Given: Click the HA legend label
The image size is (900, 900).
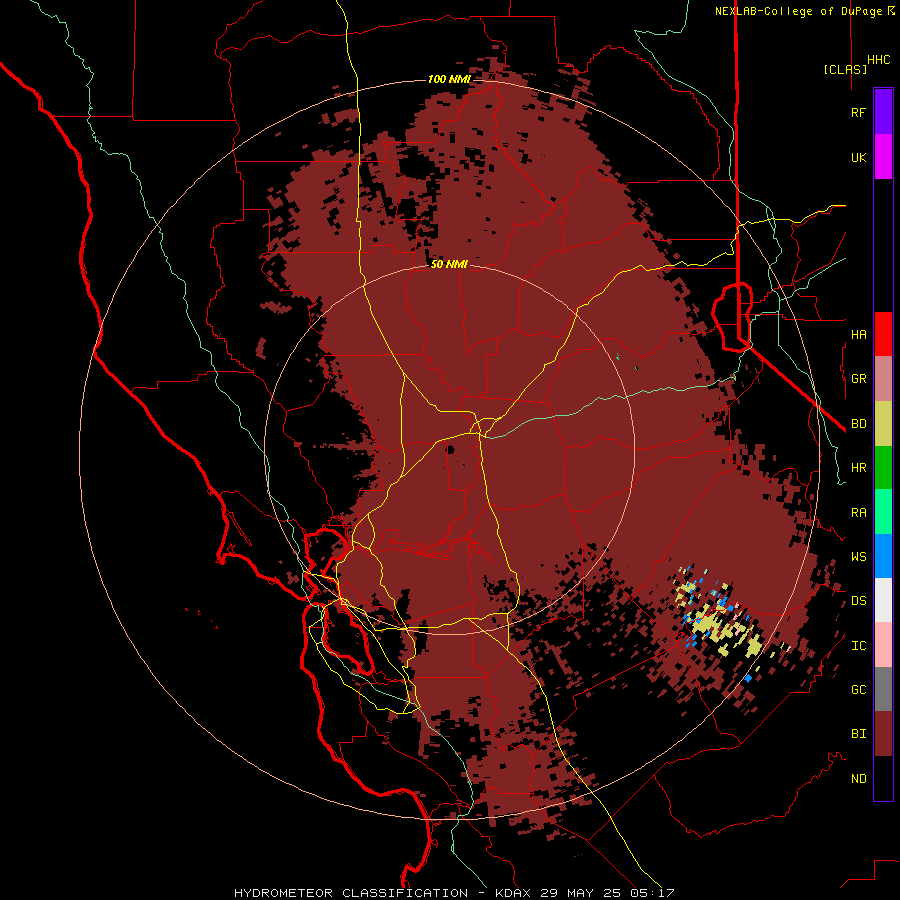Looking at the screenshot, I should [859, 334].
